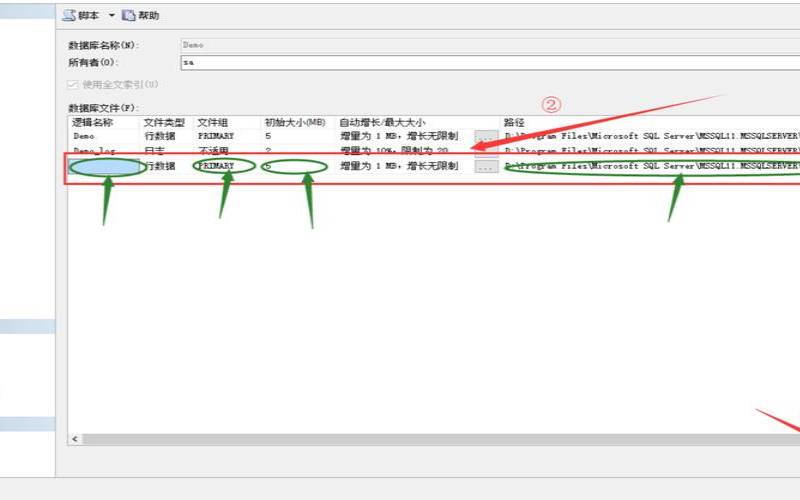This screenshot has height=500, width=800.
Task: Click the file path cell in the Demo row
Action: click(x=651, y=136)
